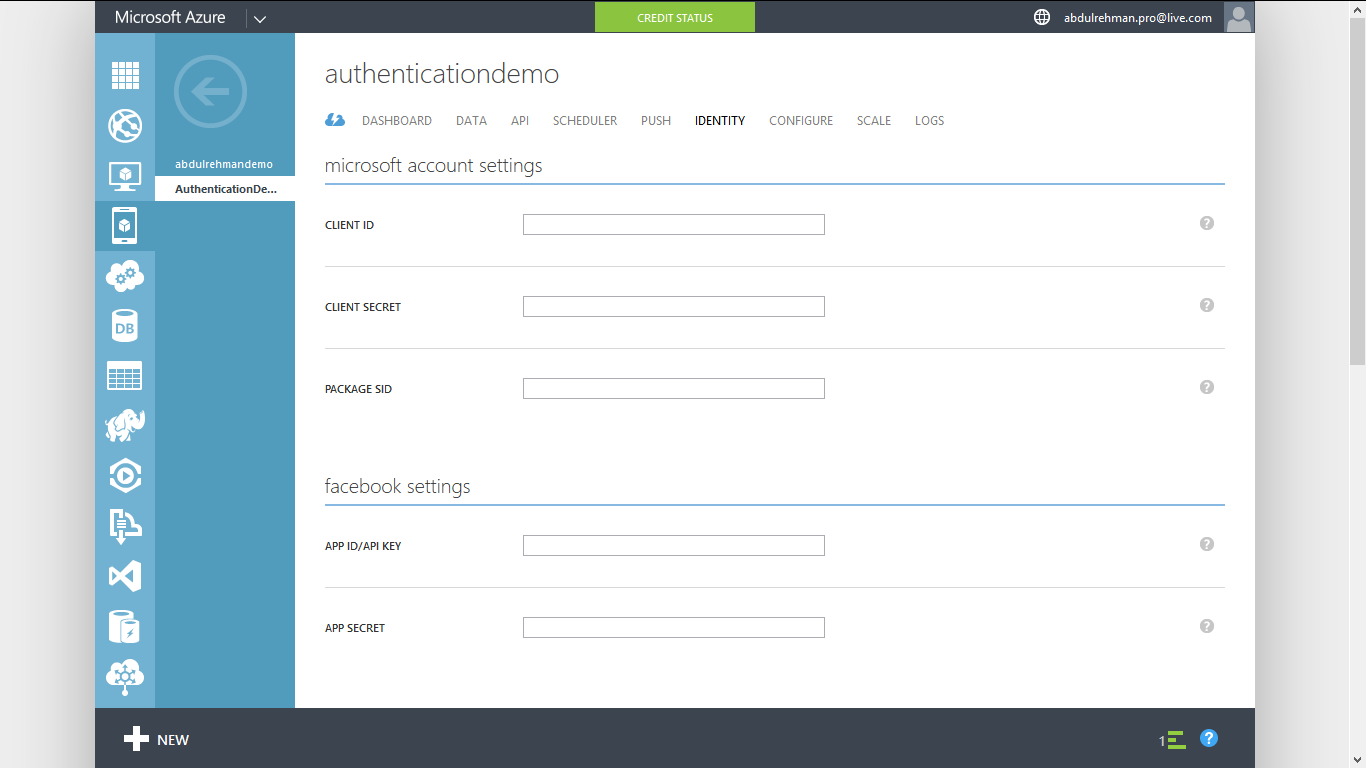Select the IDENTITY tab

(720, 120)
